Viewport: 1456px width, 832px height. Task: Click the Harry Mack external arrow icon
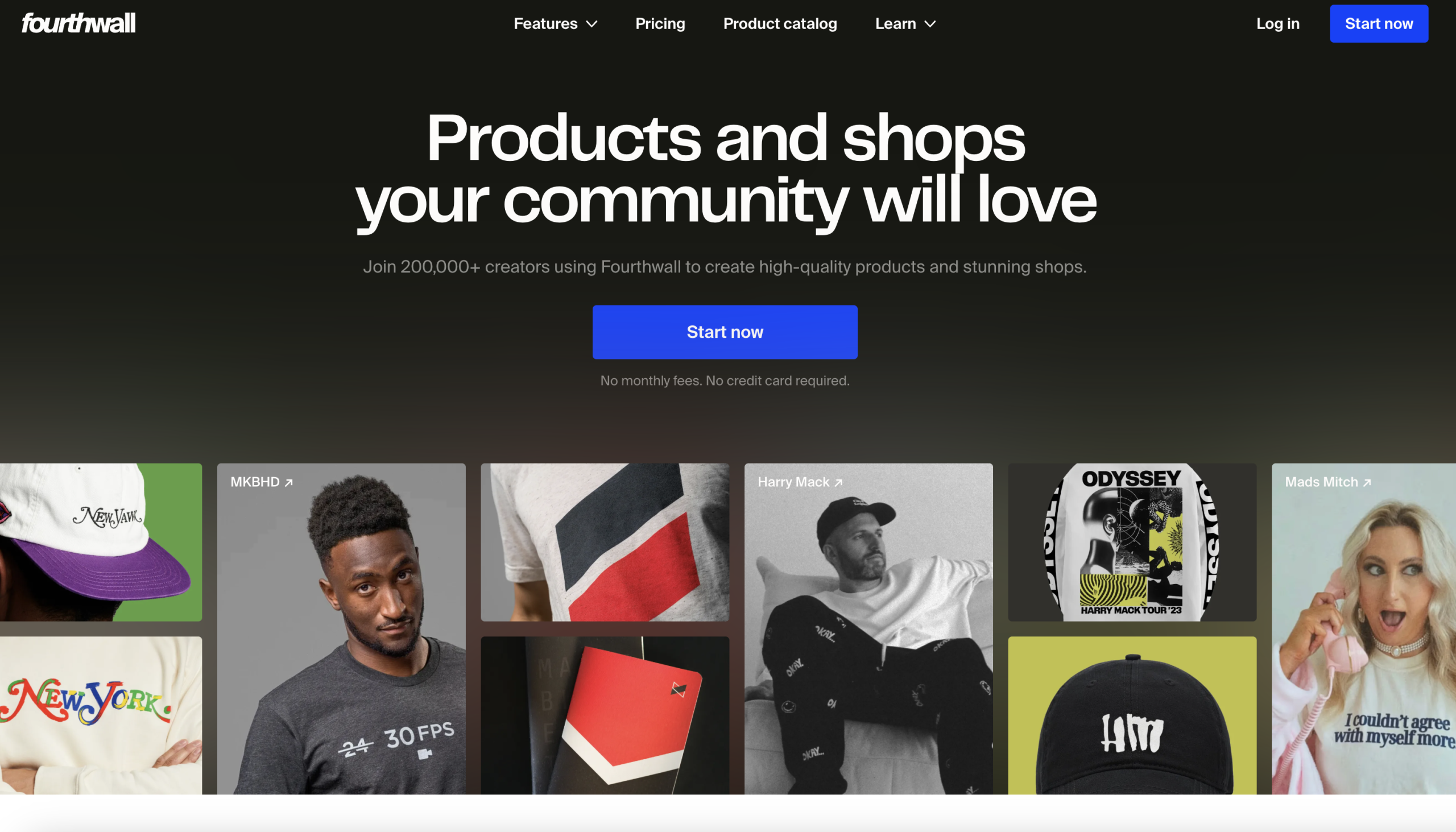(838, 483)
